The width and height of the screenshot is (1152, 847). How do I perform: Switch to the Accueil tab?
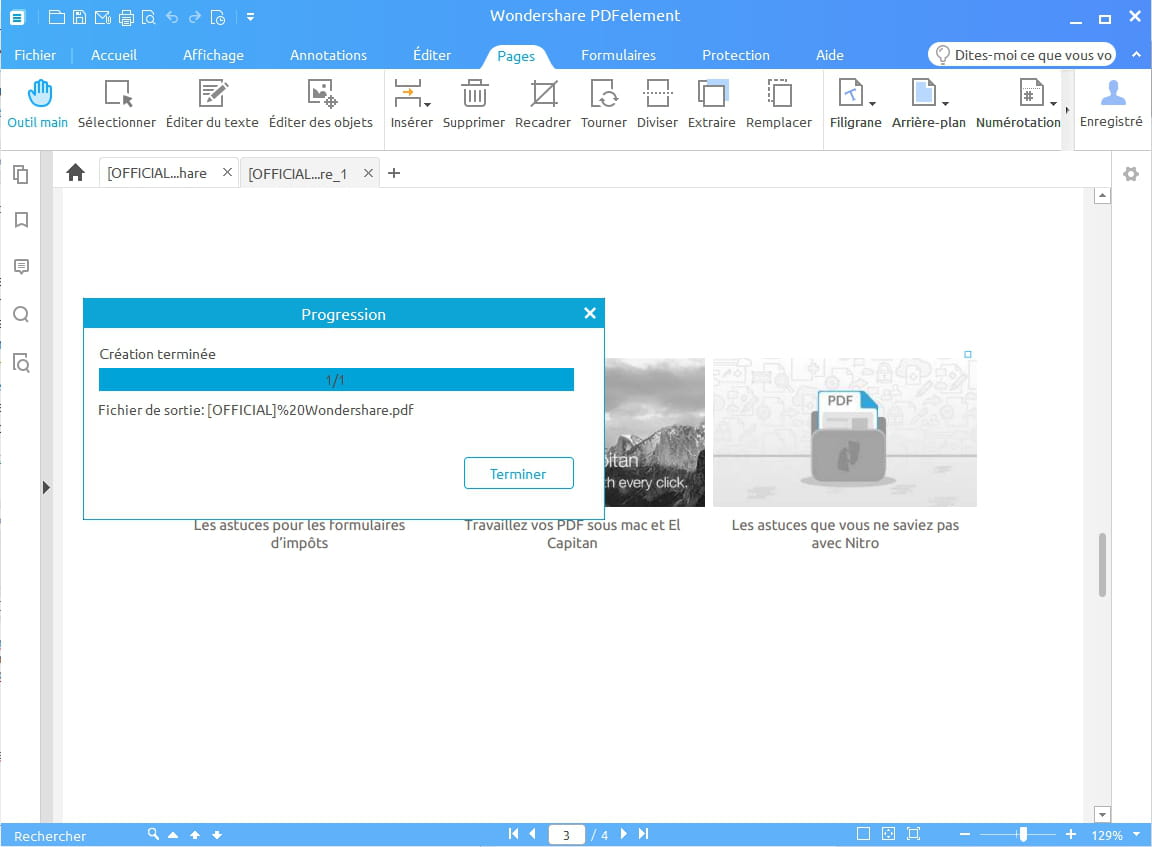(114, 55)
